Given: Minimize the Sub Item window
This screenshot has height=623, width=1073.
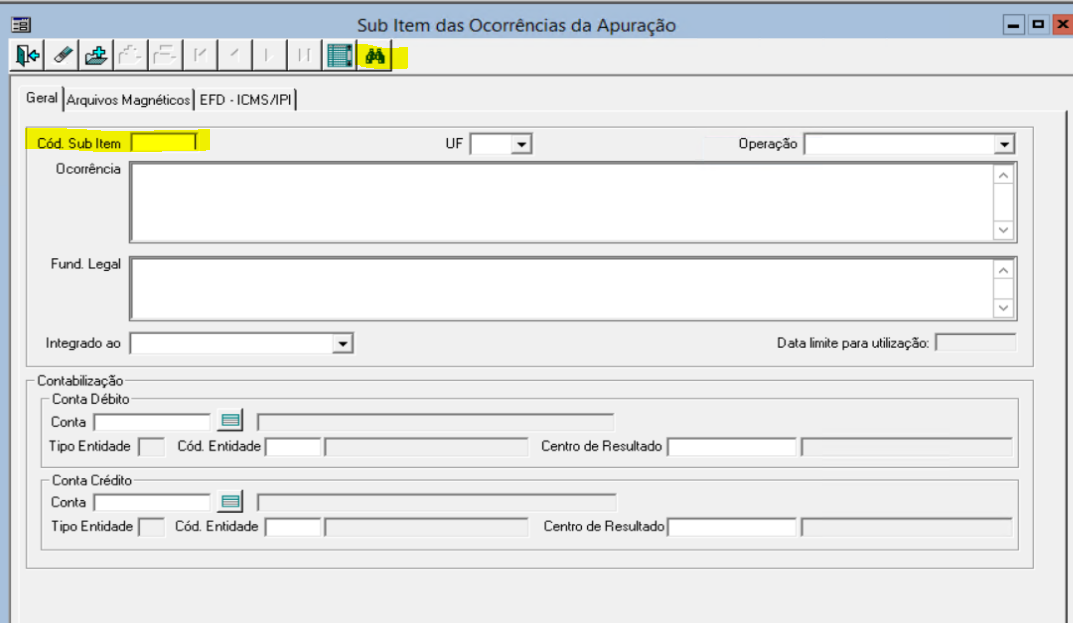Looking at the screenshot, I should coord(1013,25).
